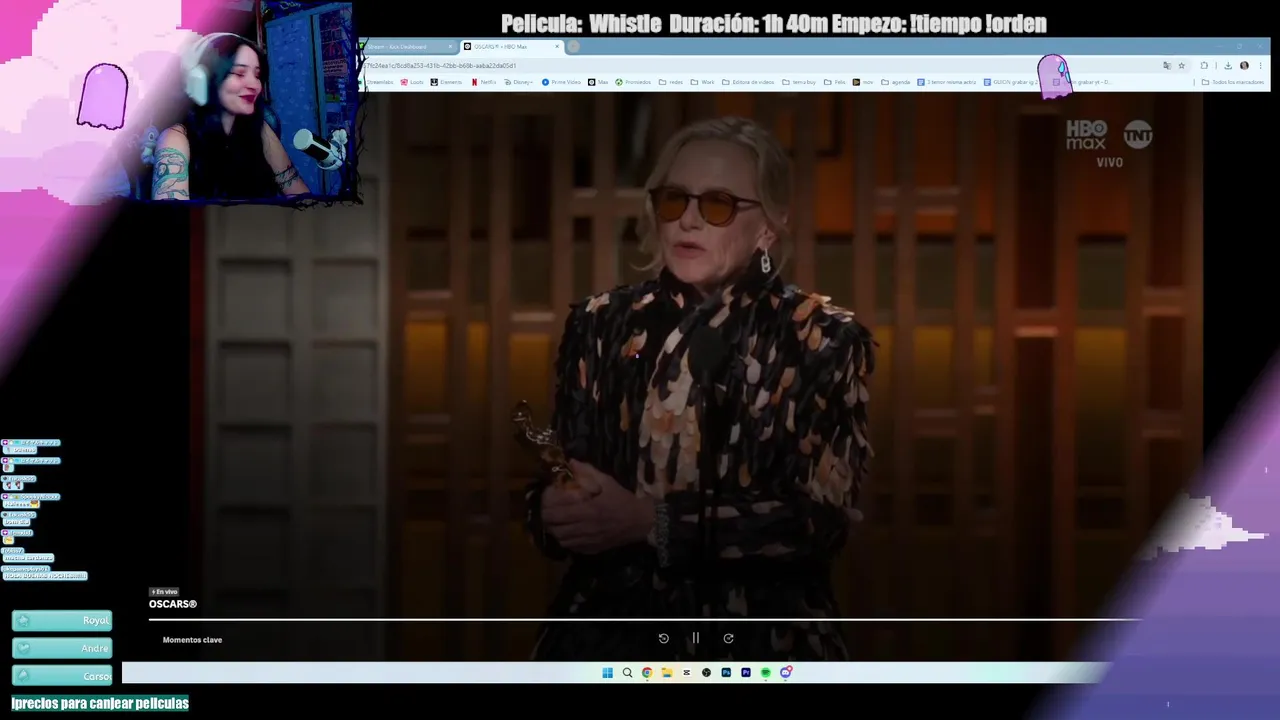Open File Explorer from the taskbar
Image resolution: width=1280 pixels, height=720 pixels.
click(x=667, y=673)
